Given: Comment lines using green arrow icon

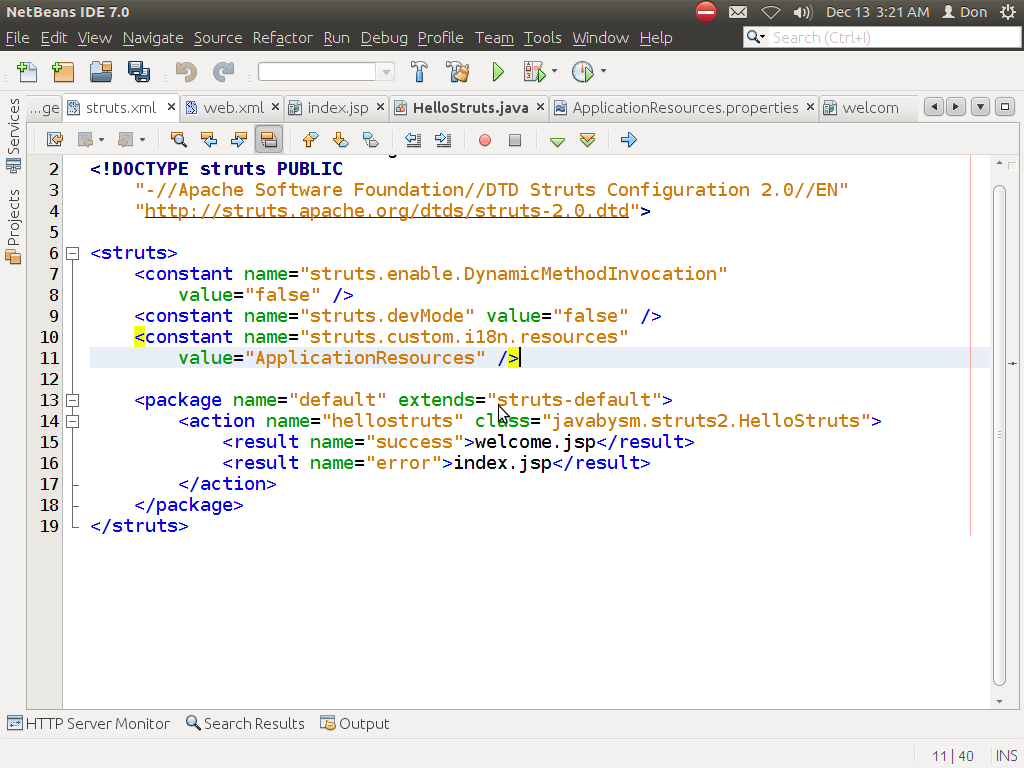Looking at the screenshot, I should 557,140.
